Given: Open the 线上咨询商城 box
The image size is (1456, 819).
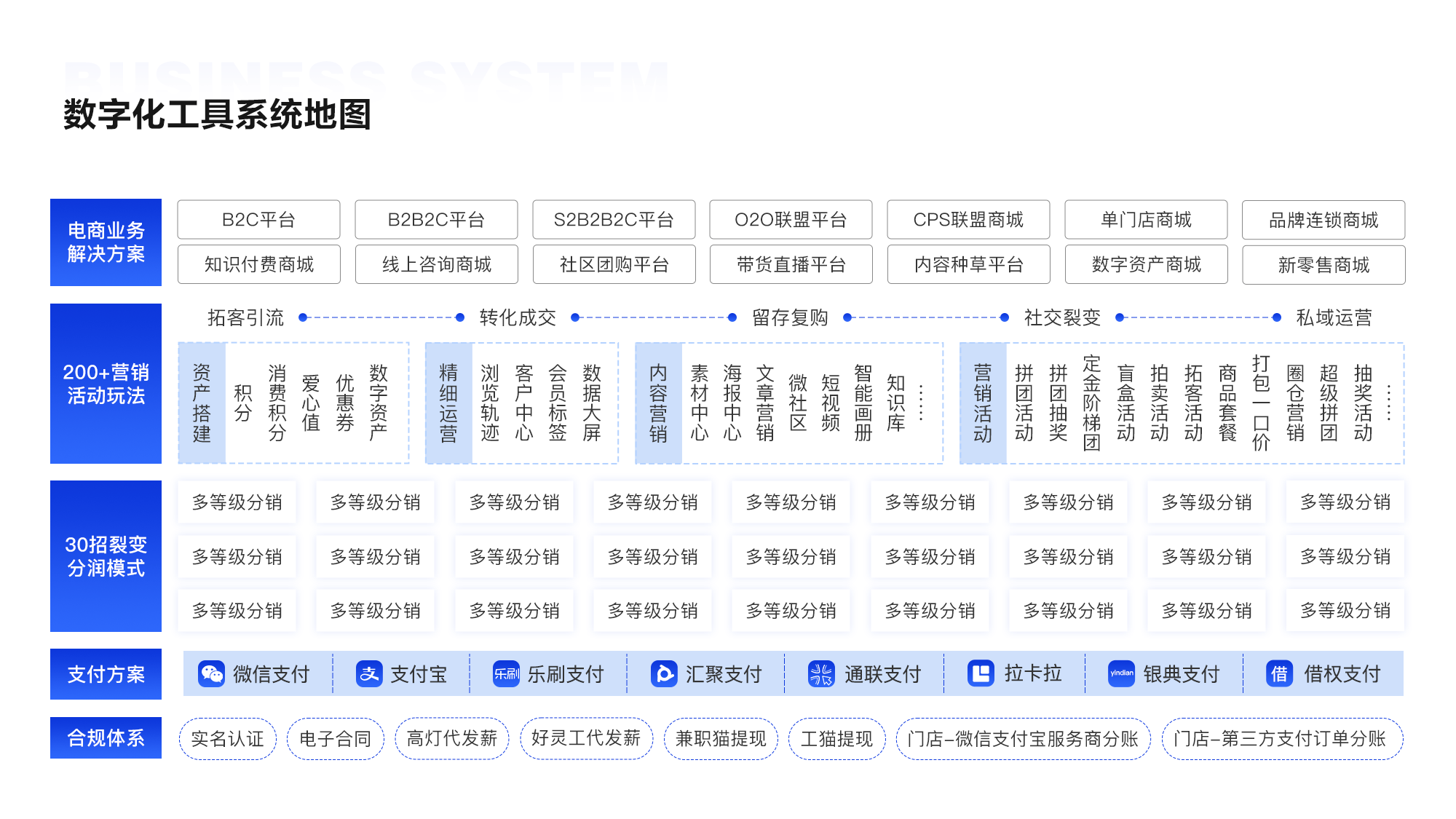Looking at the screenshot, I should click(x=436, y=264).
